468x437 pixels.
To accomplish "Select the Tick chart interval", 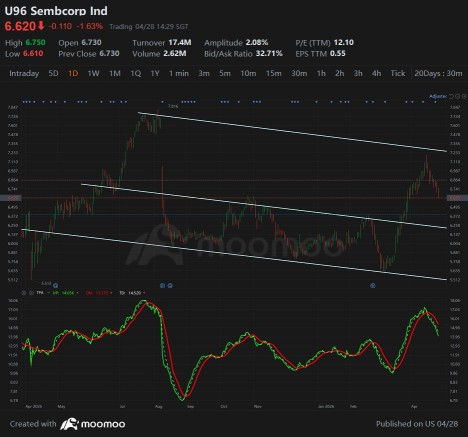I will point(398,73).
